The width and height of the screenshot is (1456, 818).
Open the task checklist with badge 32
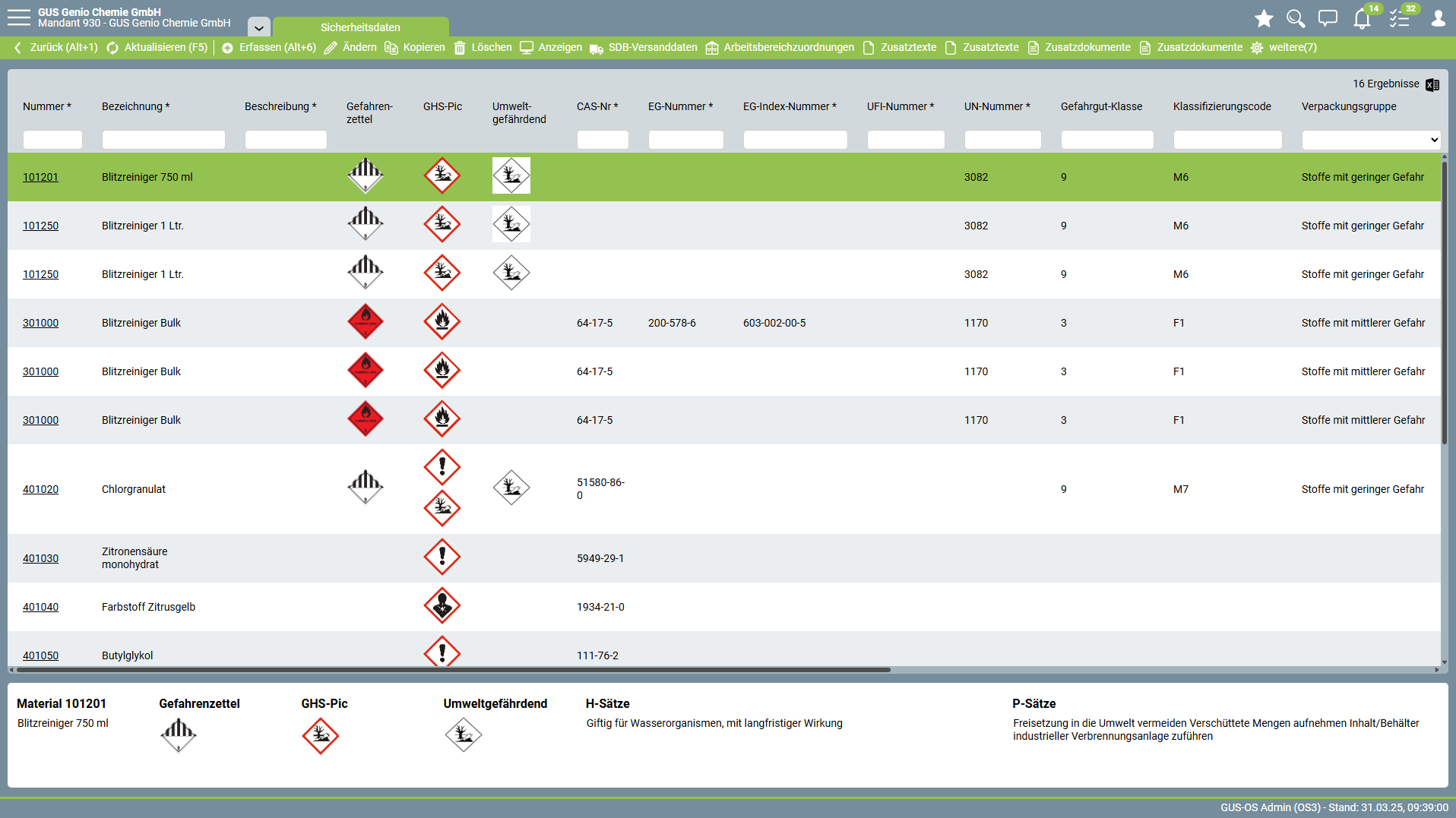pyautogui.click(x=1399, y=19)
